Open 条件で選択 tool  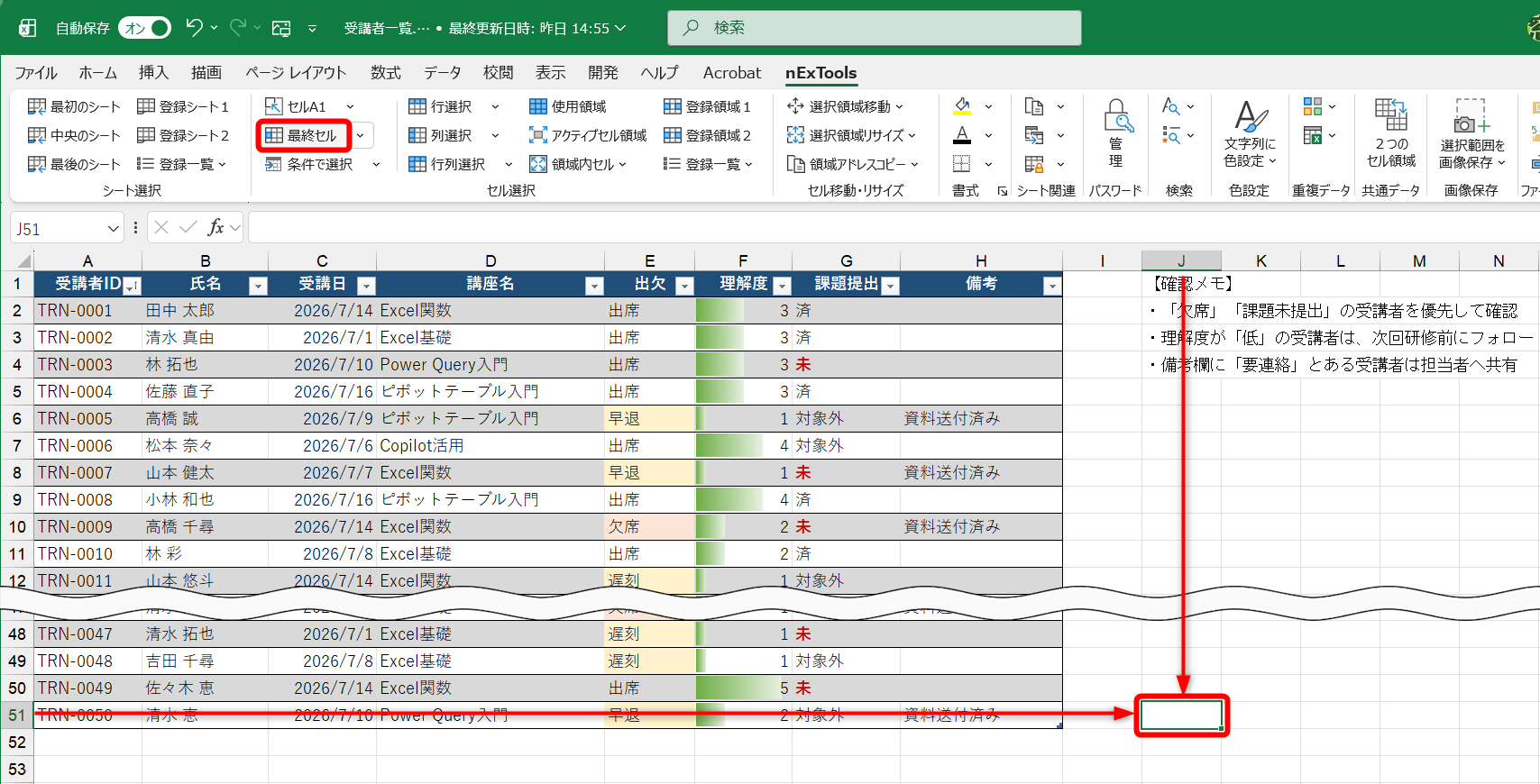coord(309,164)
